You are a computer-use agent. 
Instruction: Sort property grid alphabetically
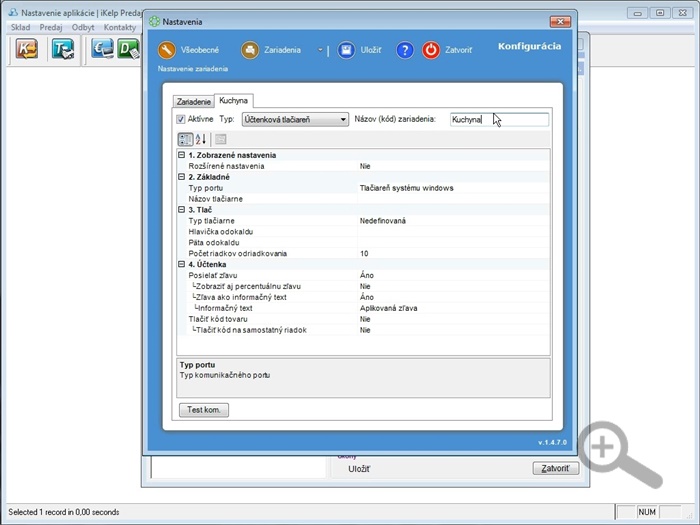[201, 139]
